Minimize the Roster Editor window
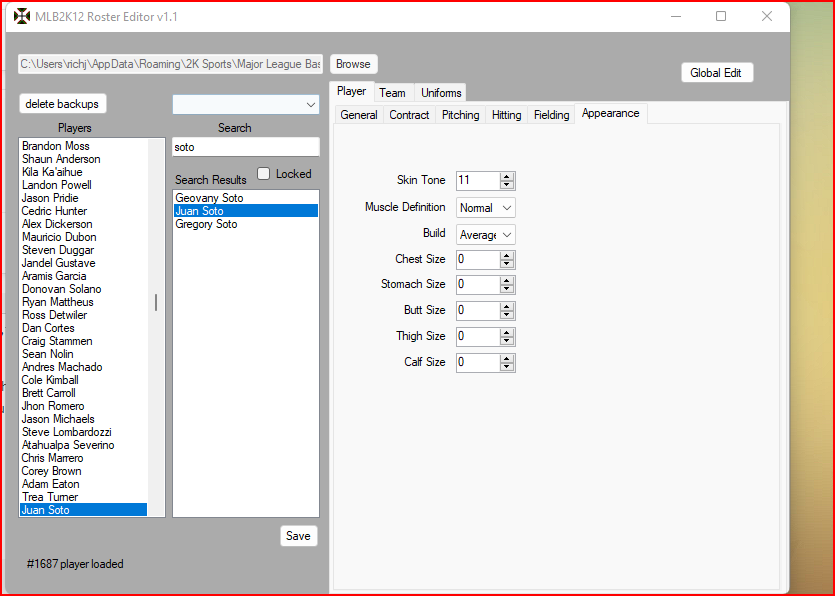The height and width of the screenshot is (596, 835). point(676,17)
